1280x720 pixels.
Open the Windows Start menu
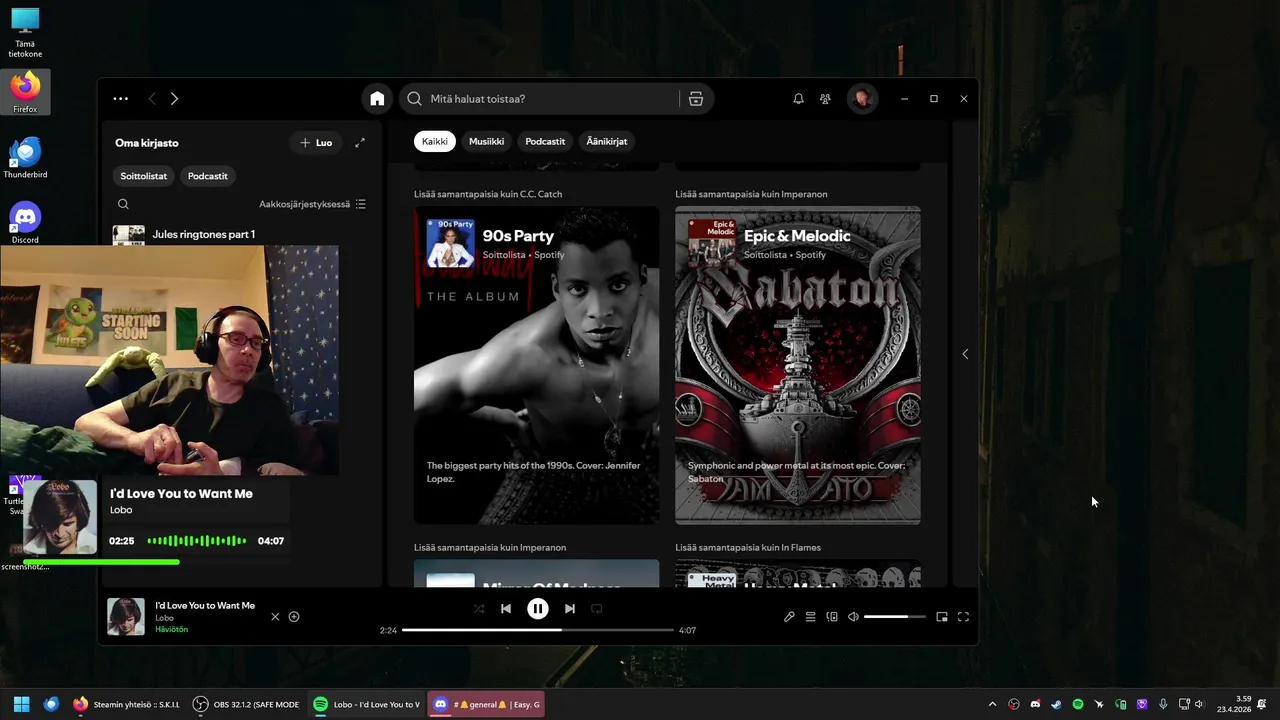click(22, 704)
